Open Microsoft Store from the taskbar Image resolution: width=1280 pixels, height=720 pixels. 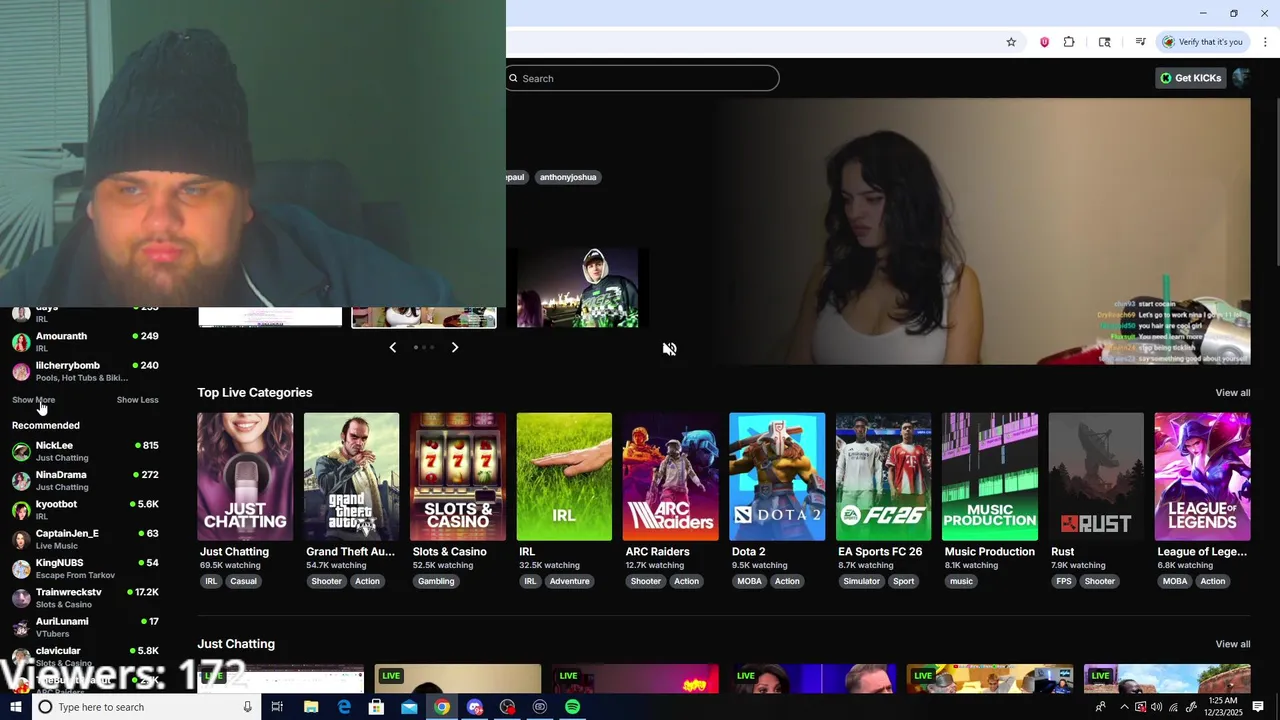[376, 707]
